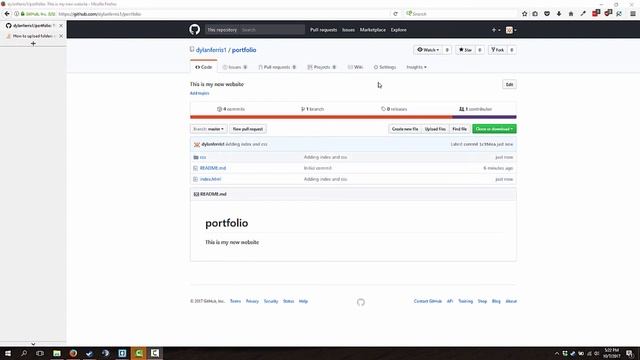
Task: Open Explore in the top navigation
Action: (398, 30)
